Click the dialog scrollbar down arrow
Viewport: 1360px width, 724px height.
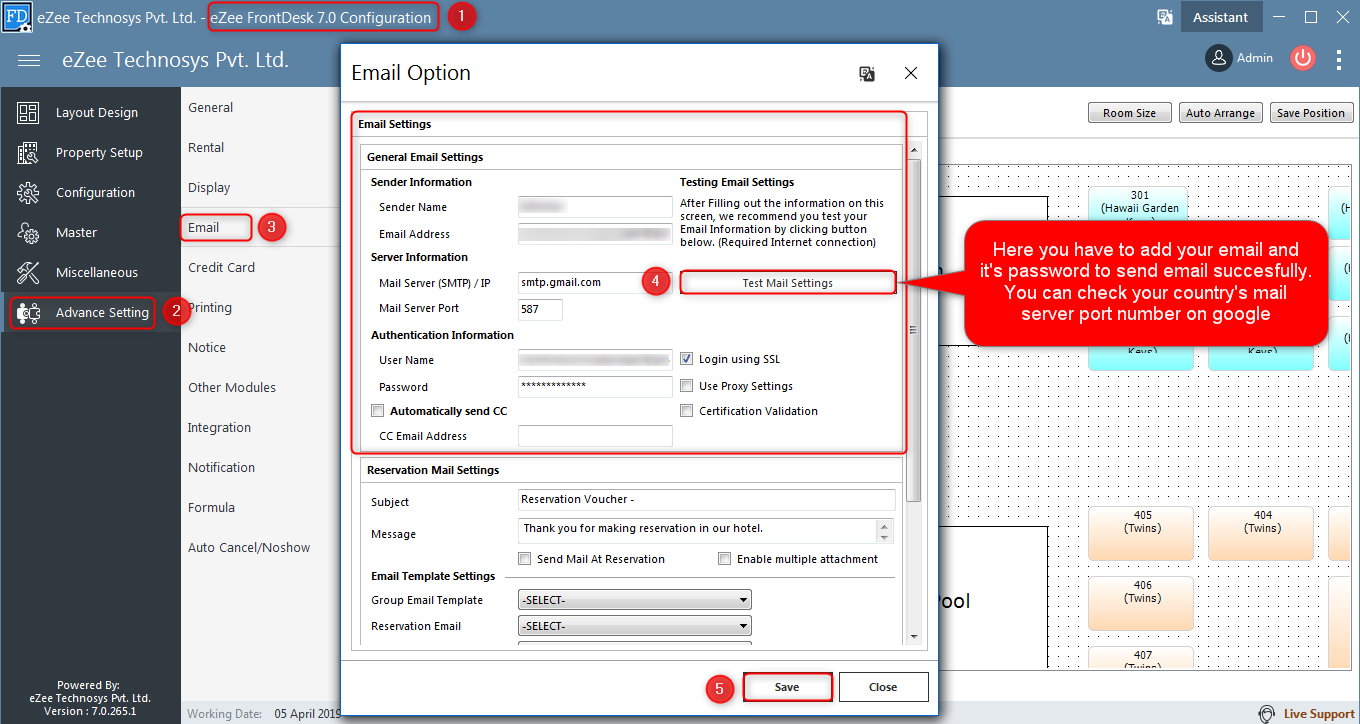914,636
